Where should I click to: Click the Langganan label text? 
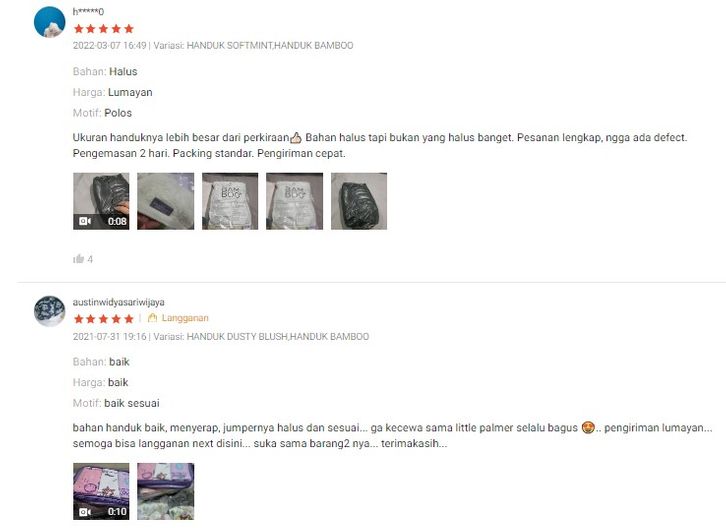click(185, 318)
